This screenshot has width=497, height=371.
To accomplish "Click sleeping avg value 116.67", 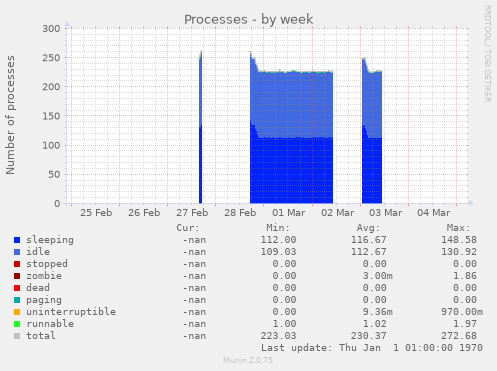I will pos(369,240).
